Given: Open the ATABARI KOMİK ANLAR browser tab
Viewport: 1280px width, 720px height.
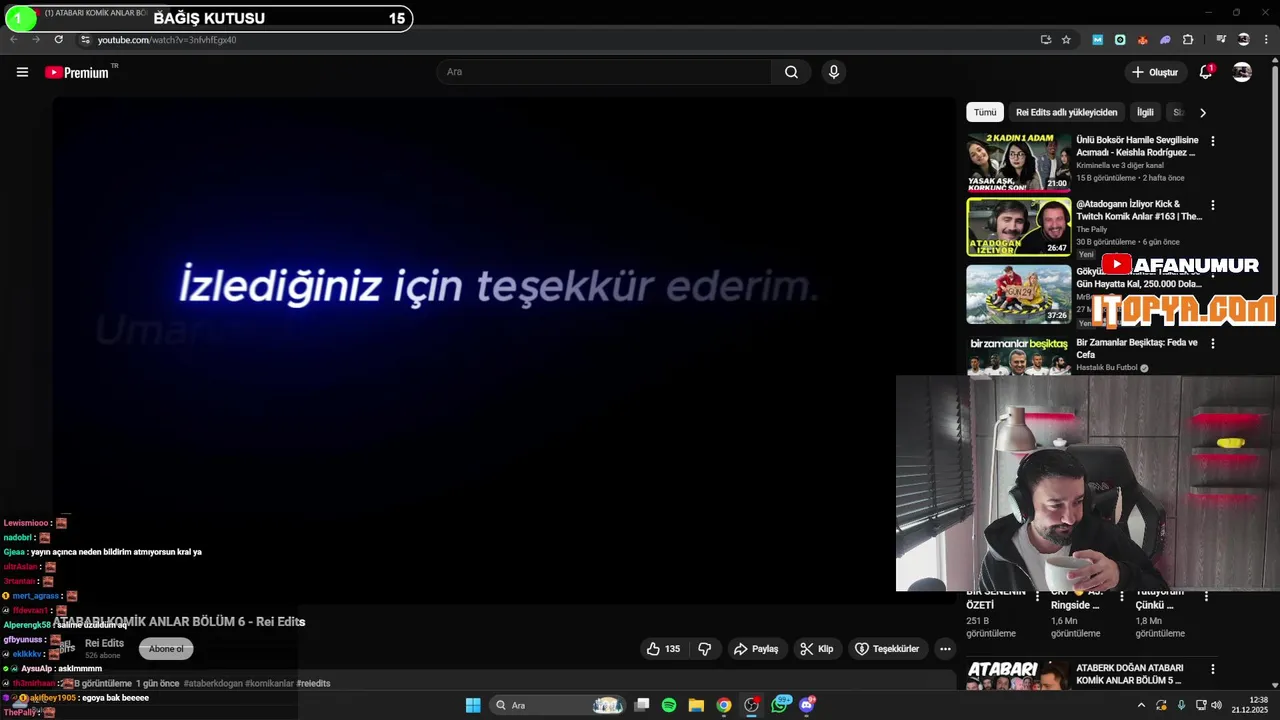Looking at the screenshot, I should coord(95,13).
